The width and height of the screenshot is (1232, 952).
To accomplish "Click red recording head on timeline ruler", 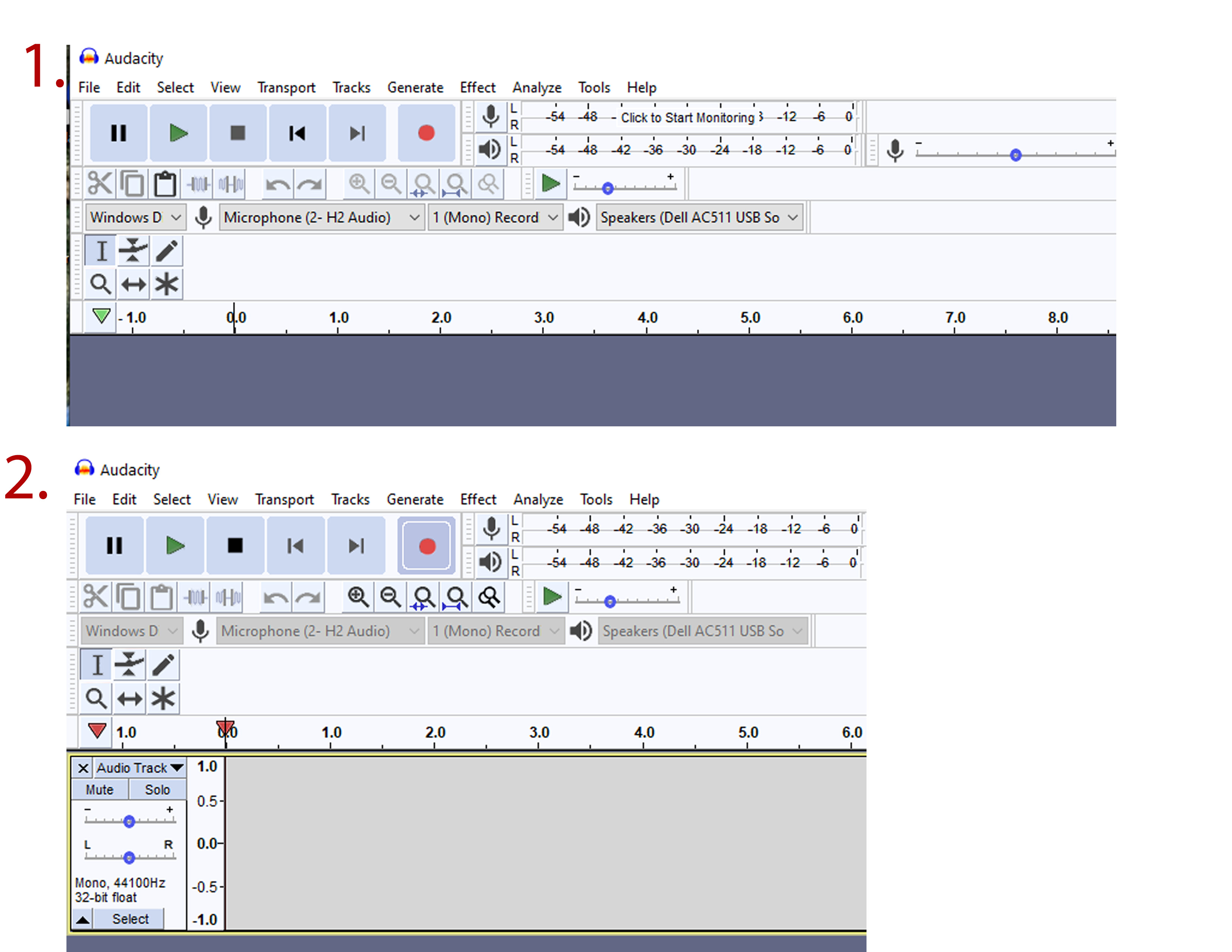I will (x=225, y=728).
